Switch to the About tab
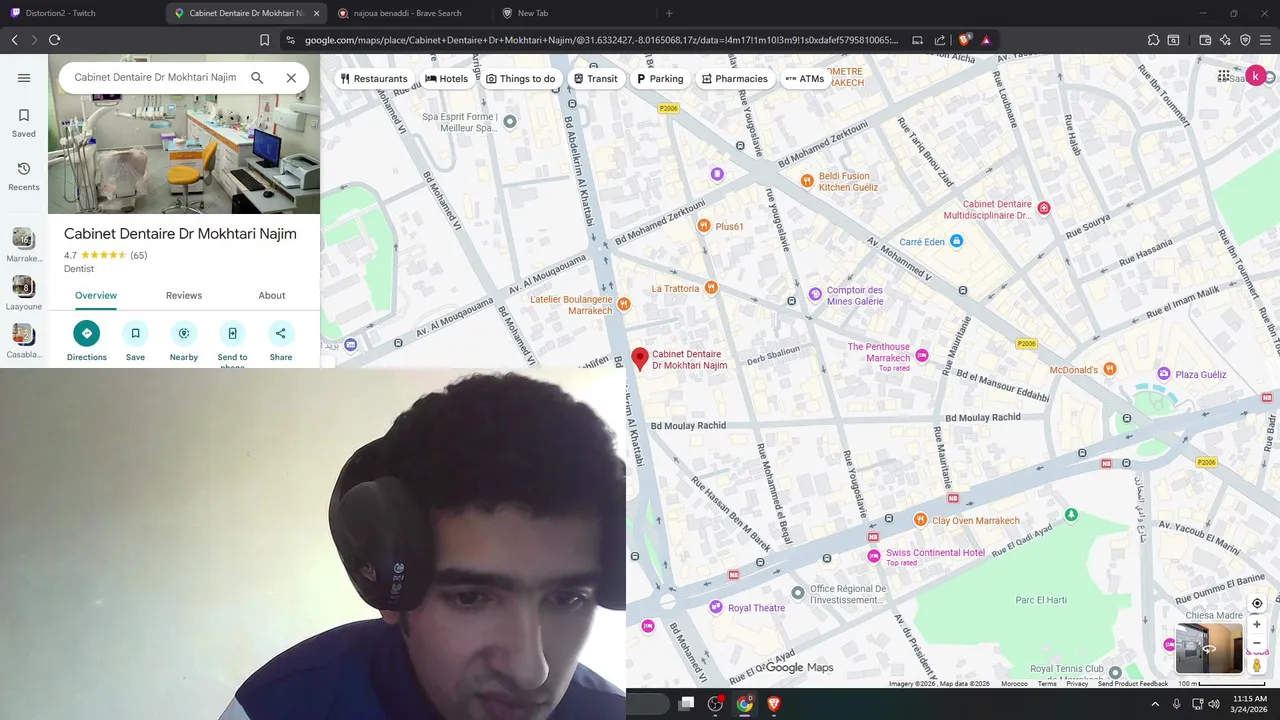The image size is (1280, 720). [272, 295]
